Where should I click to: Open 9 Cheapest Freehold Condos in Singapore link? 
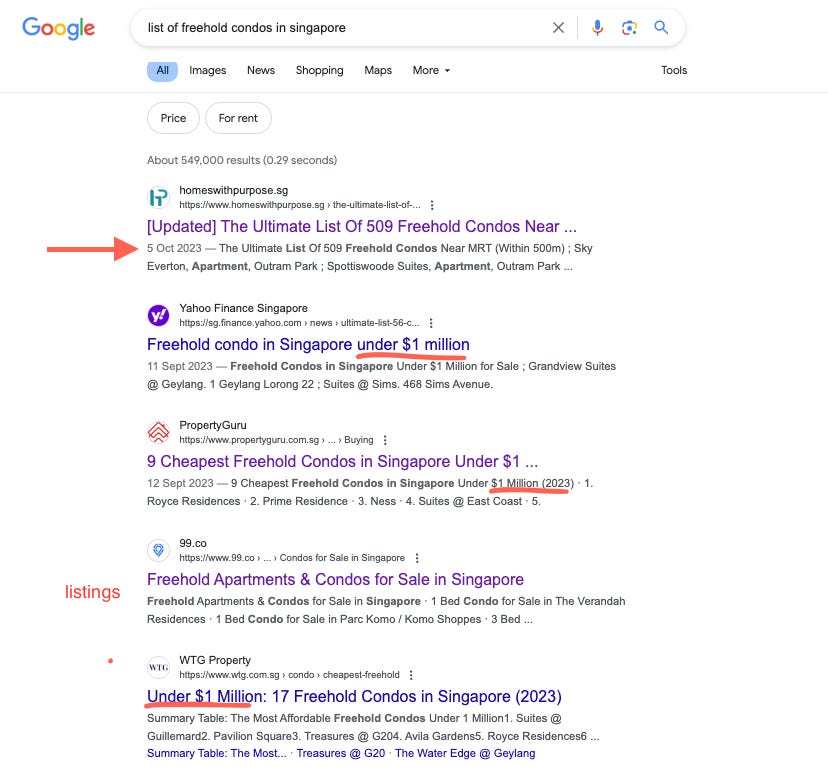343,462
